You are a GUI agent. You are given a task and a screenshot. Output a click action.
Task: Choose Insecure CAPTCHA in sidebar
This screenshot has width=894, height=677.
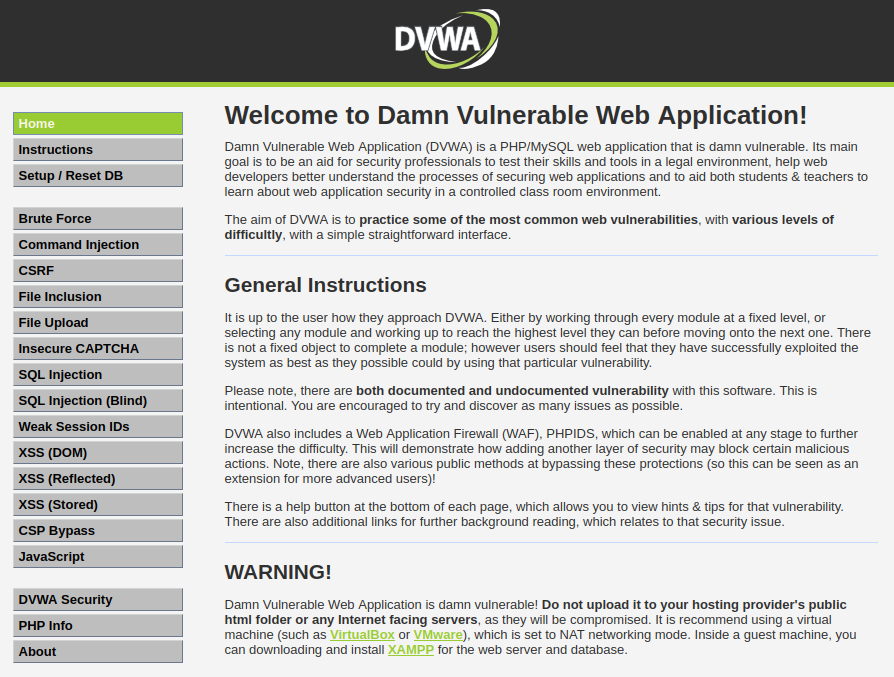98,348
